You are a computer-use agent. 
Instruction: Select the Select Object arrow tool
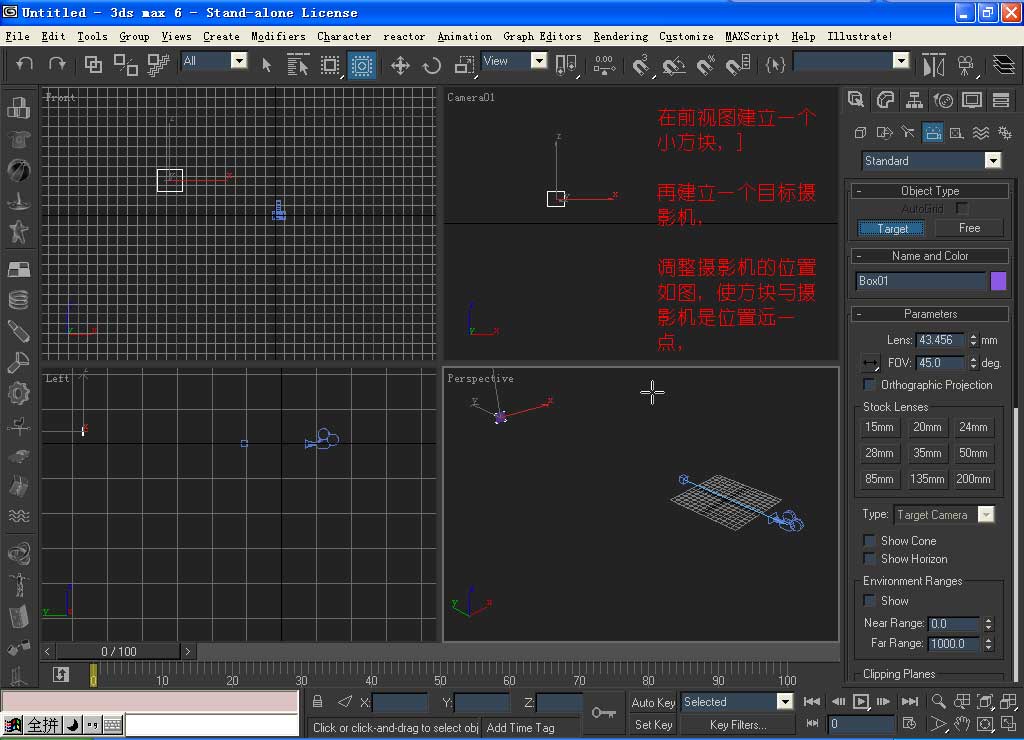click(x=266, y=65)
